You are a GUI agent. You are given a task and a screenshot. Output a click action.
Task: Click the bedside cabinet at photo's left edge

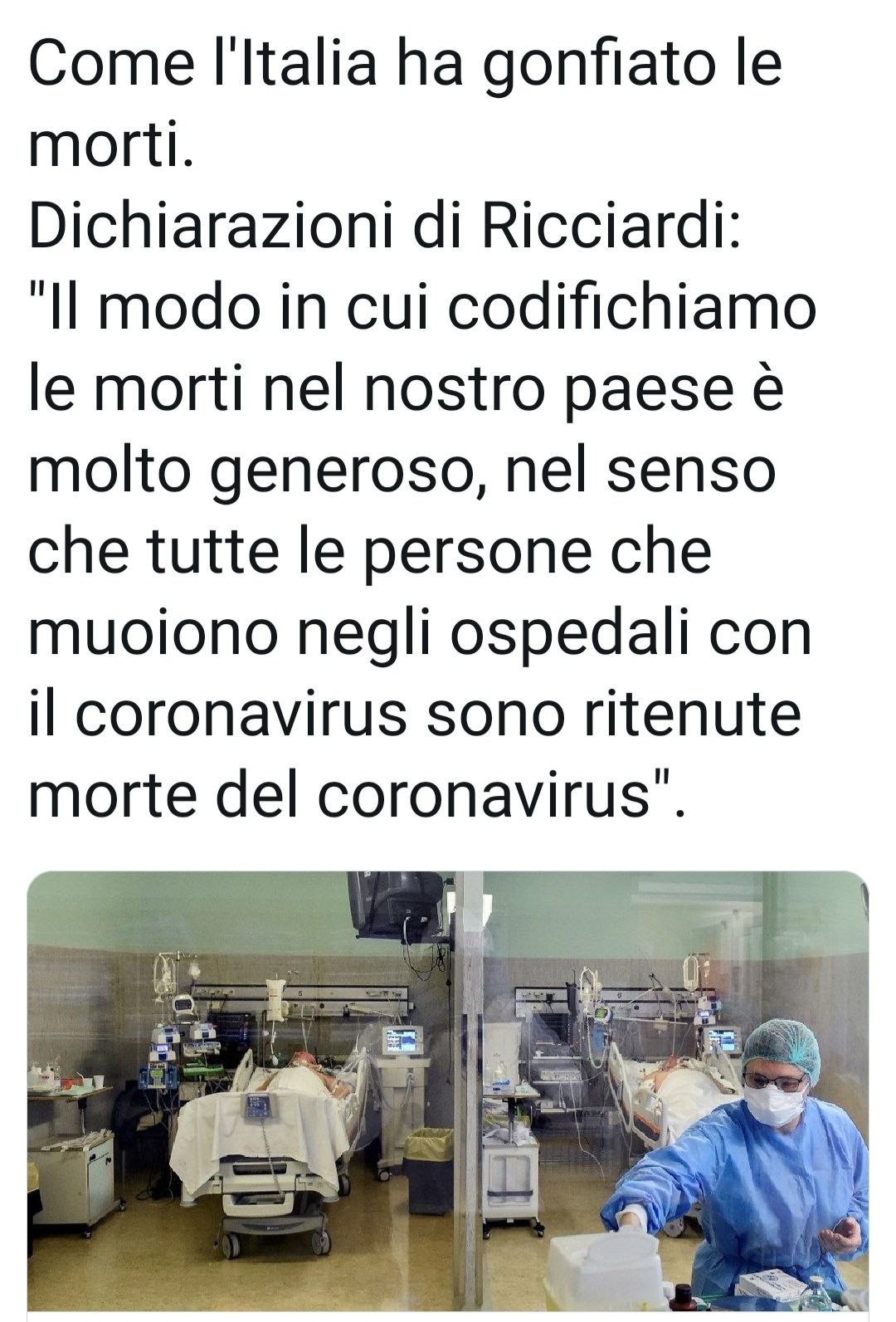[71, 1178]
